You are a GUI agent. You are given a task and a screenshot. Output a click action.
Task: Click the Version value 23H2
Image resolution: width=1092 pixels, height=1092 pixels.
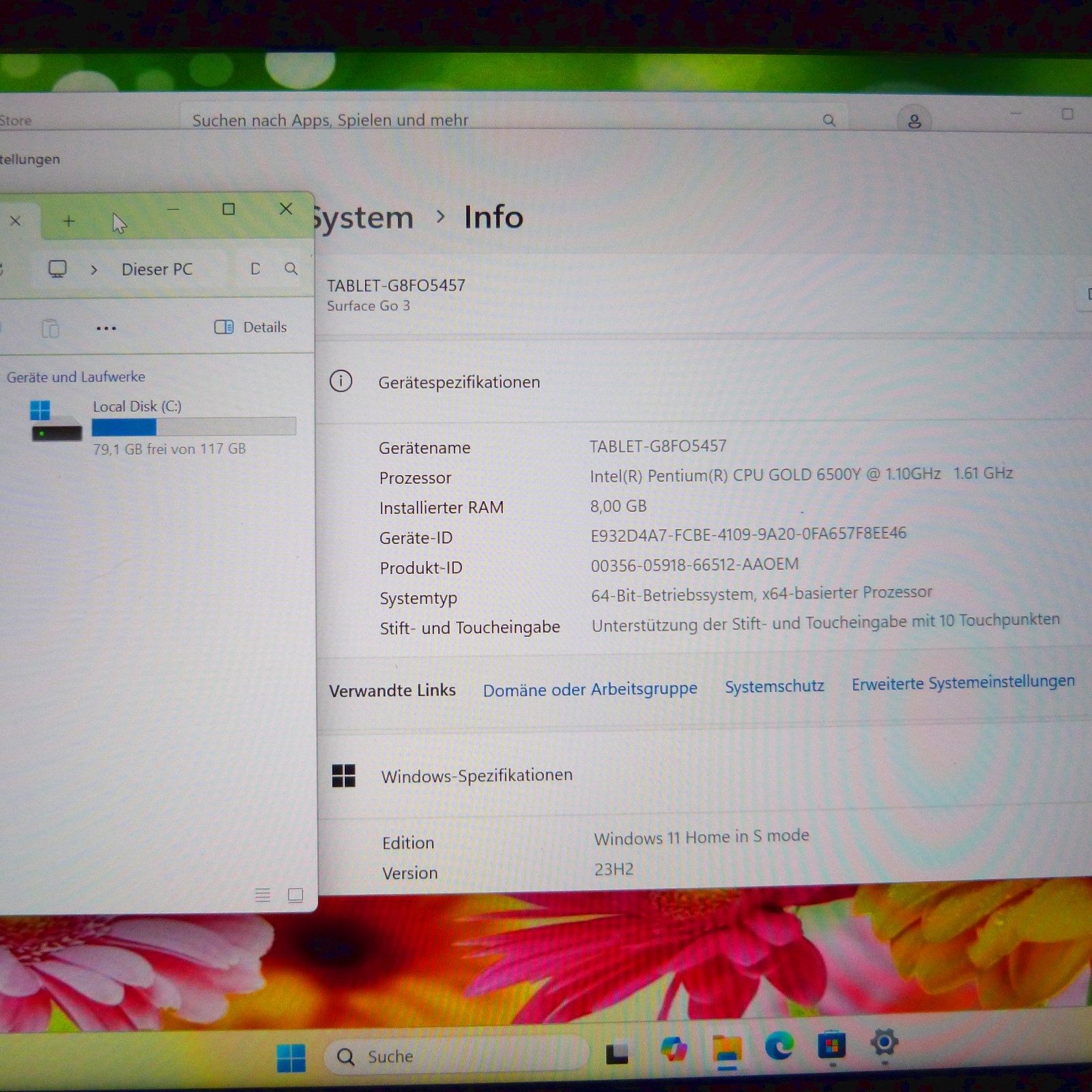[x=614, y=870]
